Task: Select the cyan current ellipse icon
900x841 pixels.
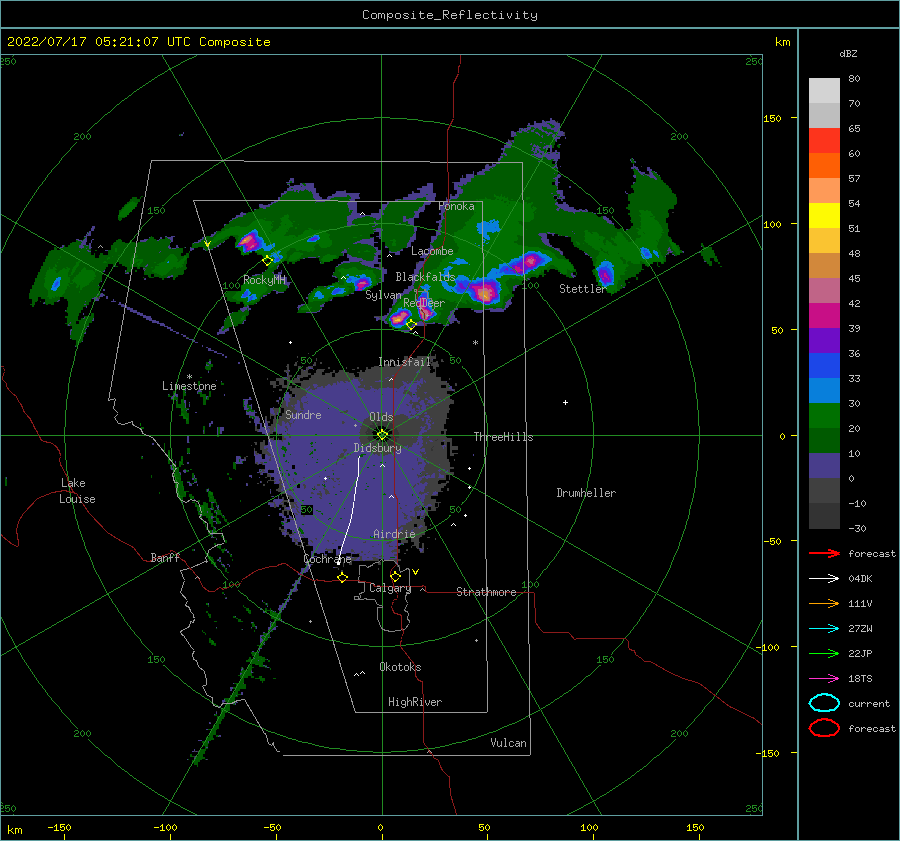Action: click(x=824, y=703)
